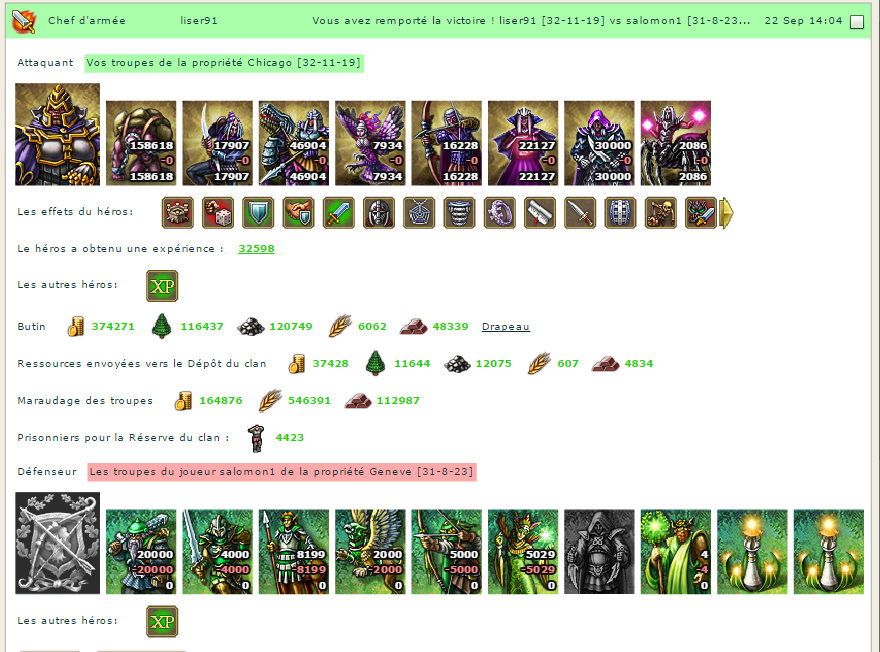880x652 pixels.
Task: Choose the blue shield hero effect icon
Action: coord(258,213)
